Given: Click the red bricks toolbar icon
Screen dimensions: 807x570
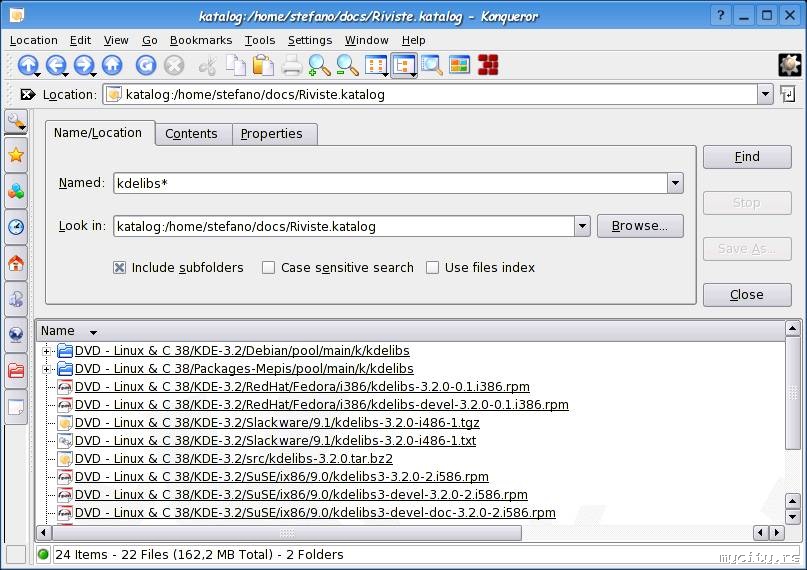Looking at the screenshot, I should pyautogui.click(x=488, y=65).
